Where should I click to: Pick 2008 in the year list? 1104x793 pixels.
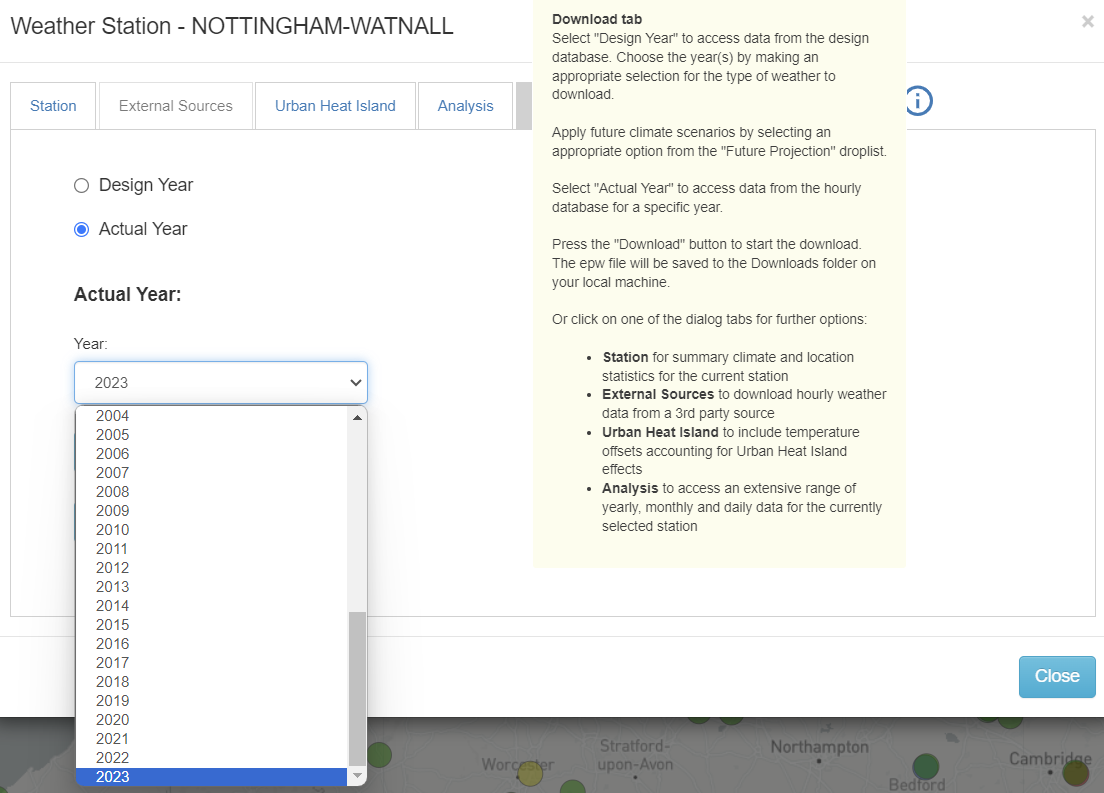[x=113, y=492]
